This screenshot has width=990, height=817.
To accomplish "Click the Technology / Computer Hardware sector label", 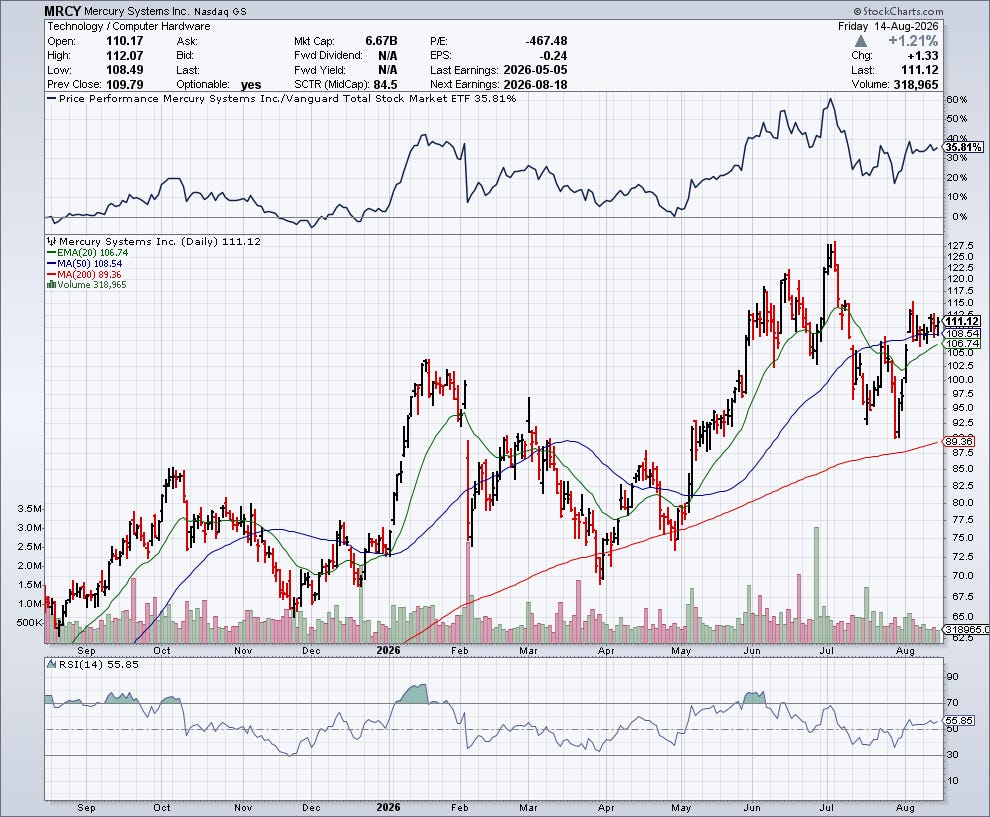I will (x=129, y=26).
